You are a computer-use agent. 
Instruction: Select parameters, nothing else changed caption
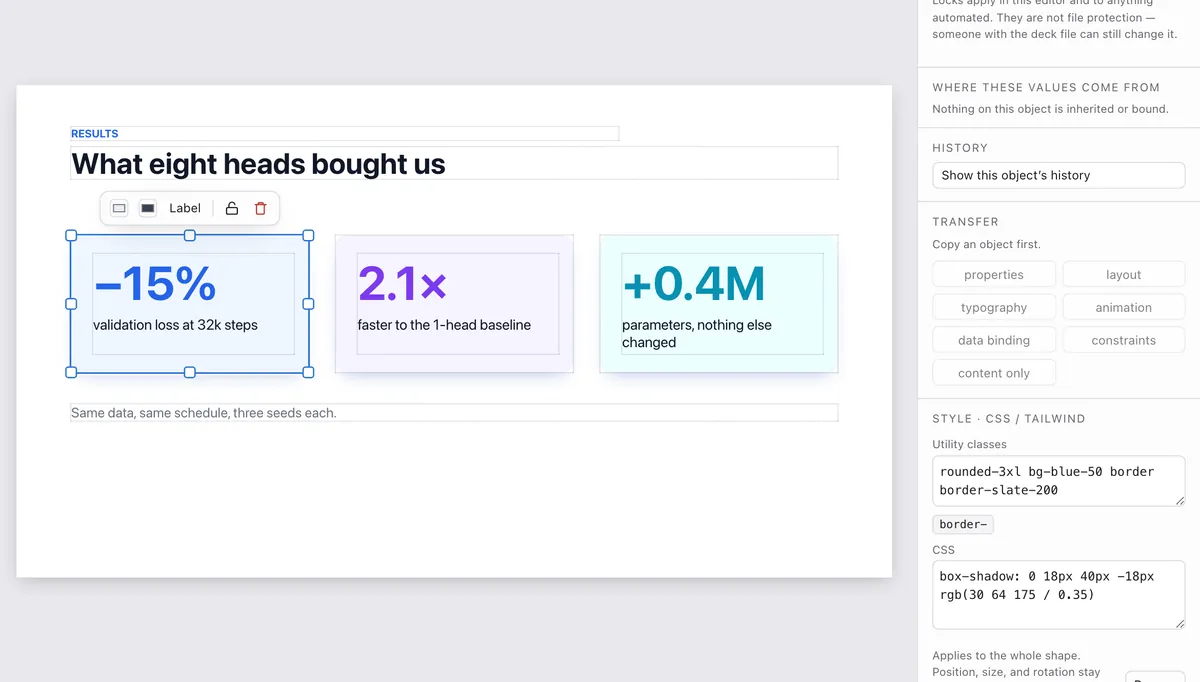tap(697, 334)
